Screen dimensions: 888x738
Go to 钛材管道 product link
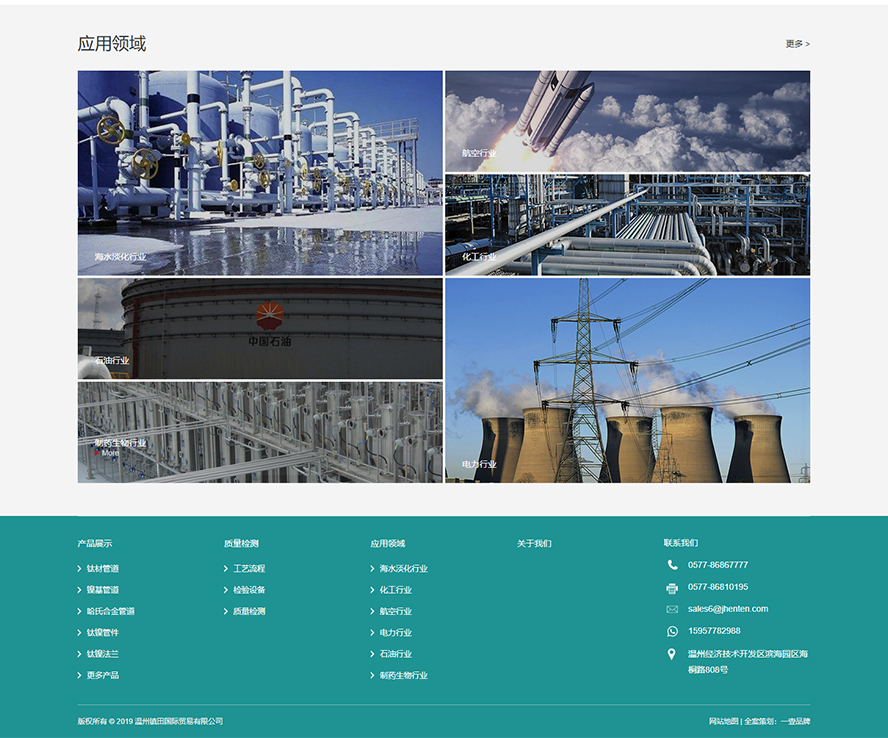click(x=103, y=569)
